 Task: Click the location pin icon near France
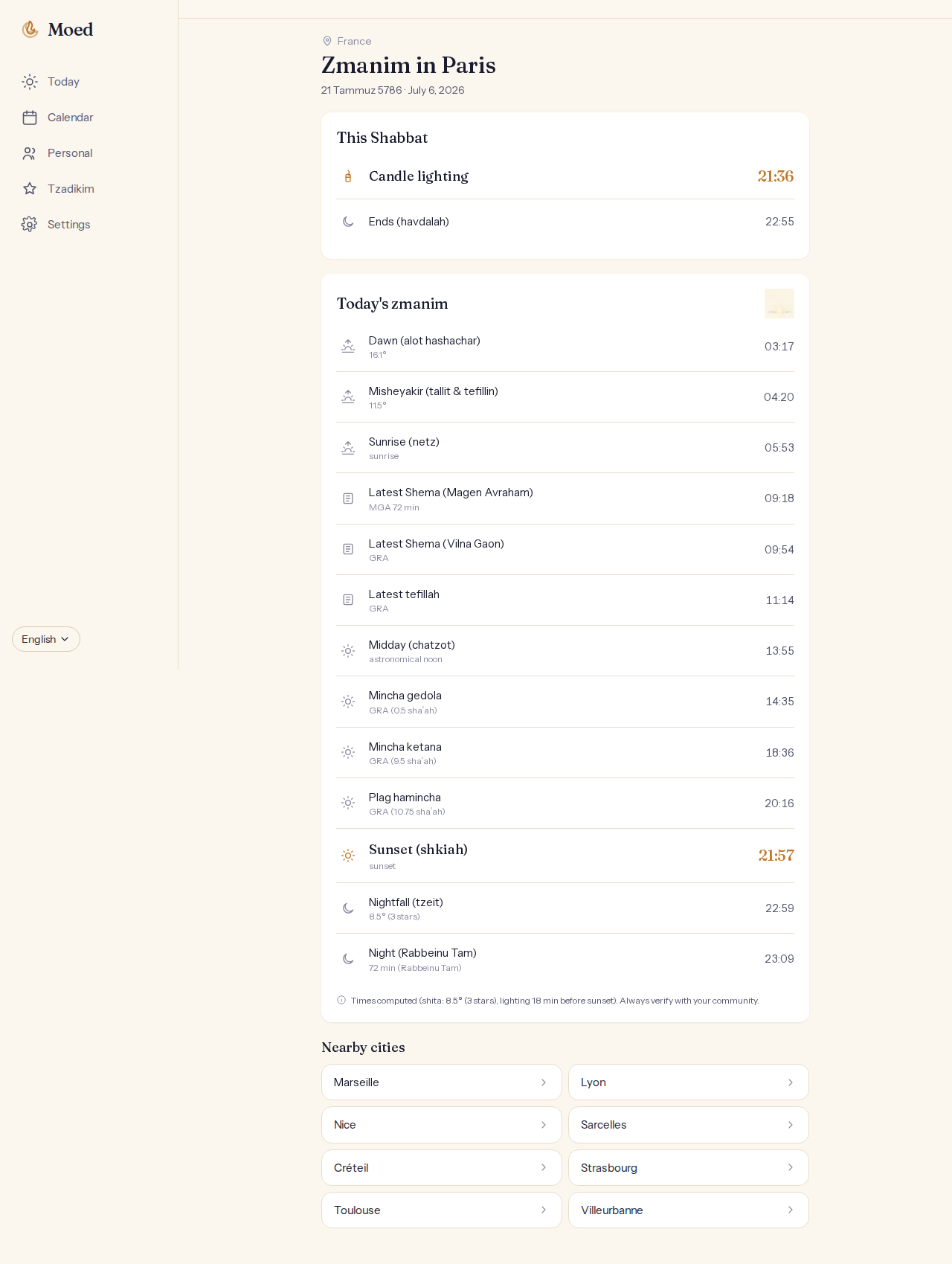327,41
